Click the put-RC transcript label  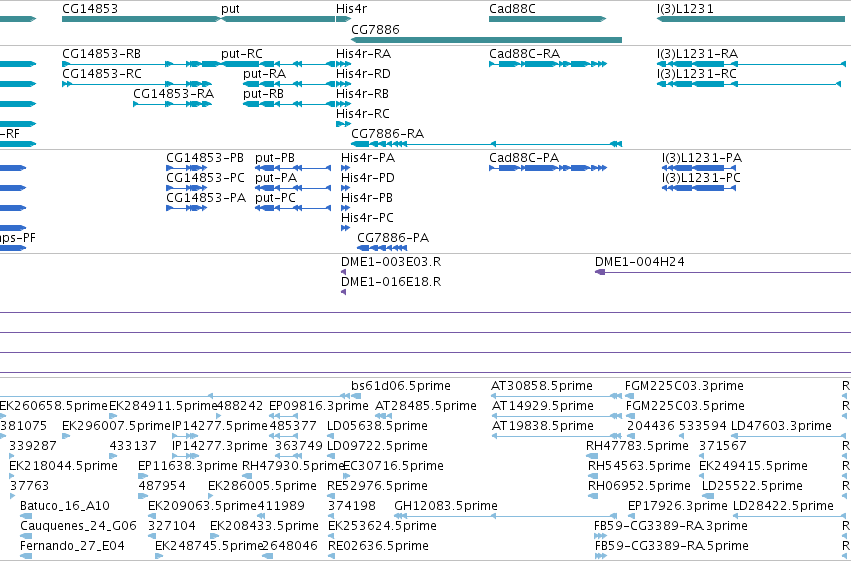point(242,54)
